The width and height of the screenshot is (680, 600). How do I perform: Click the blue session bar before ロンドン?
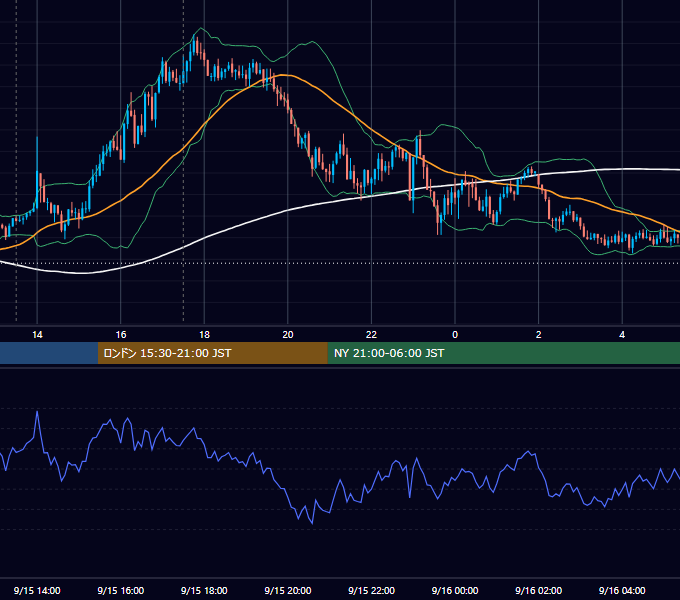49,353
